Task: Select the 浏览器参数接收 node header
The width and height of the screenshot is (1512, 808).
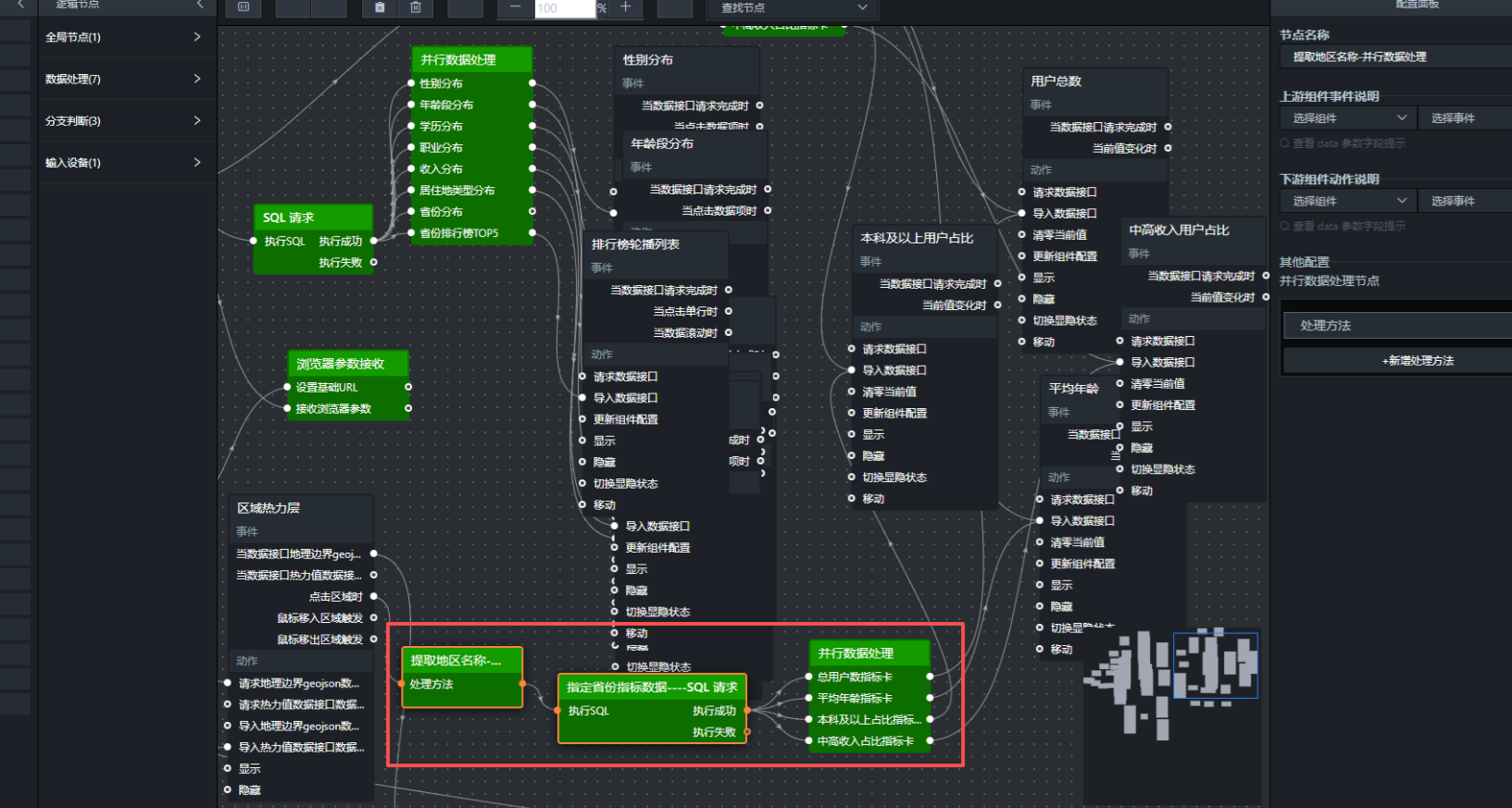Action: click(348, 364)
